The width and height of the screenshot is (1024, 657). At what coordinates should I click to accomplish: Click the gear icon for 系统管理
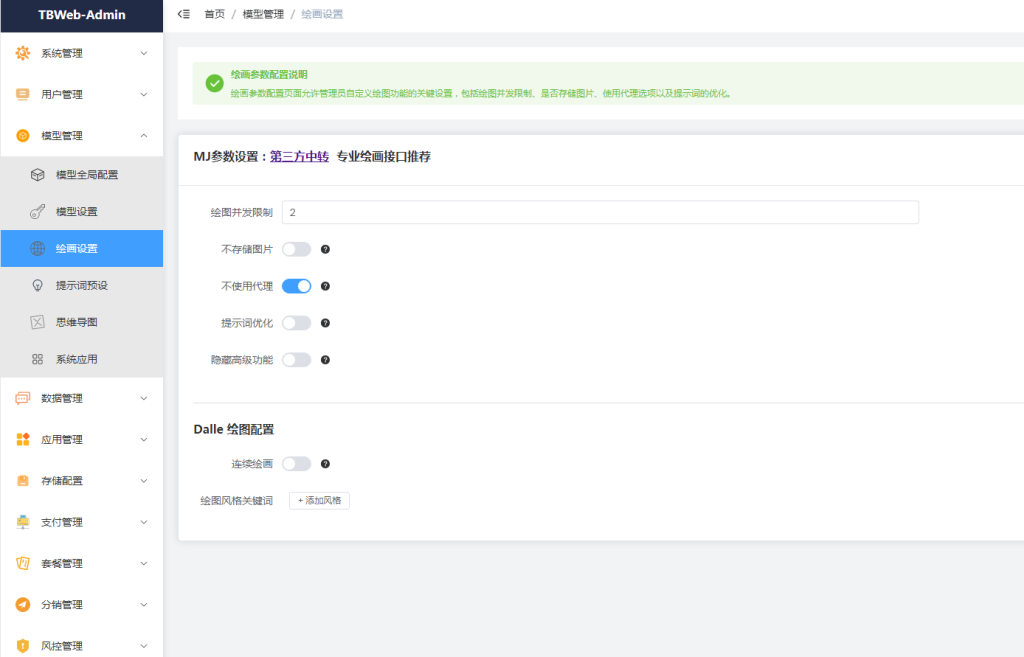[x=23, y=53]
